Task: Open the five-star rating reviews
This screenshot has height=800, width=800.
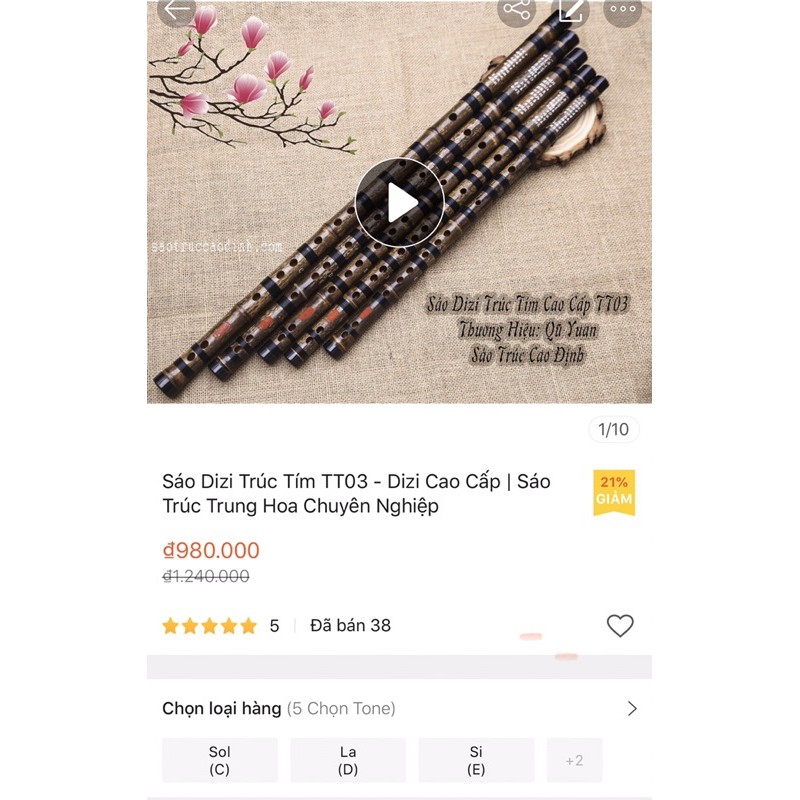Action: click(209, 626)
